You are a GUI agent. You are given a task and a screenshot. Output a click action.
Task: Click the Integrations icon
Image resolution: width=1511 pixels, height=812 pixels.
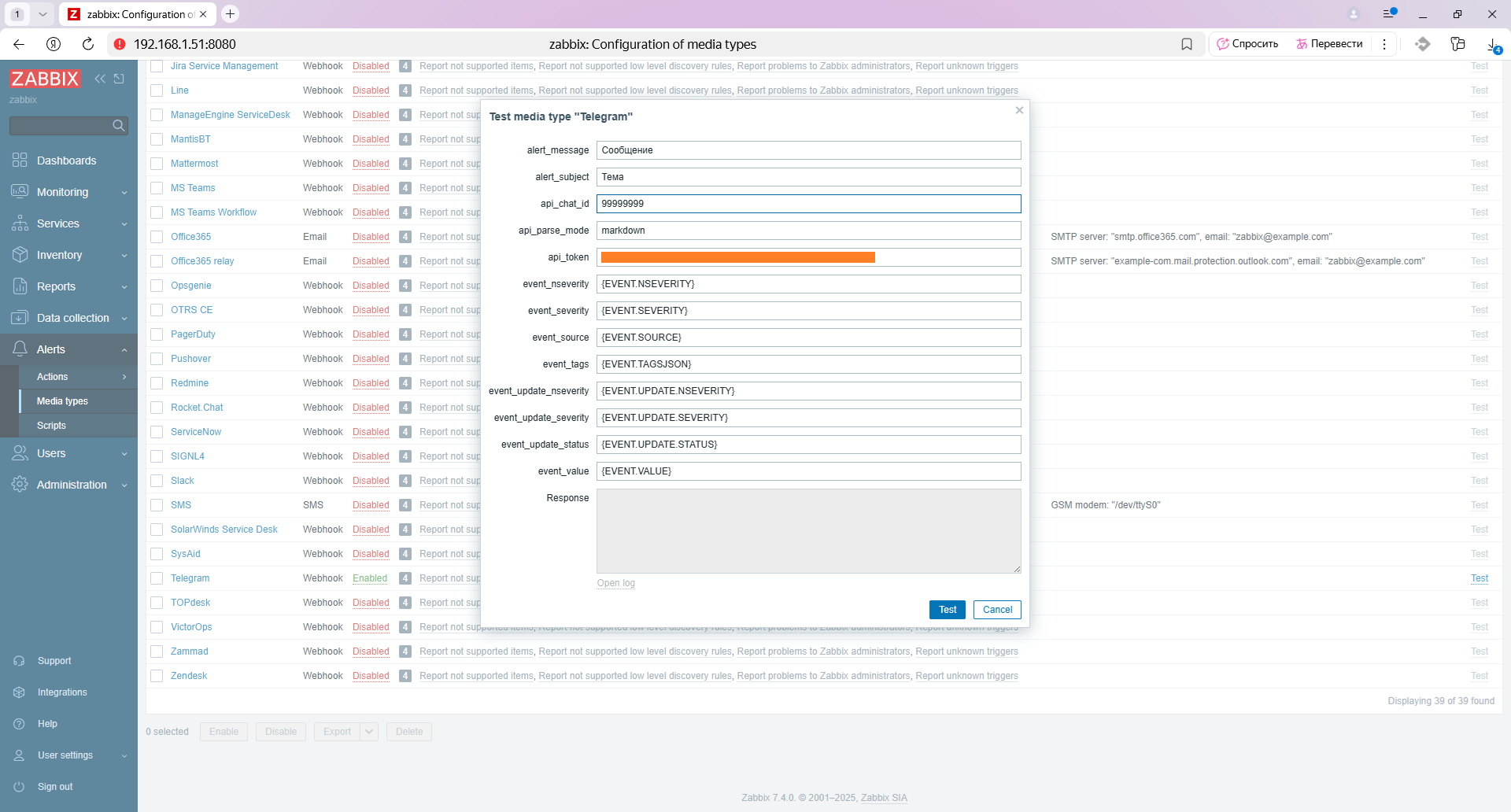20,692
